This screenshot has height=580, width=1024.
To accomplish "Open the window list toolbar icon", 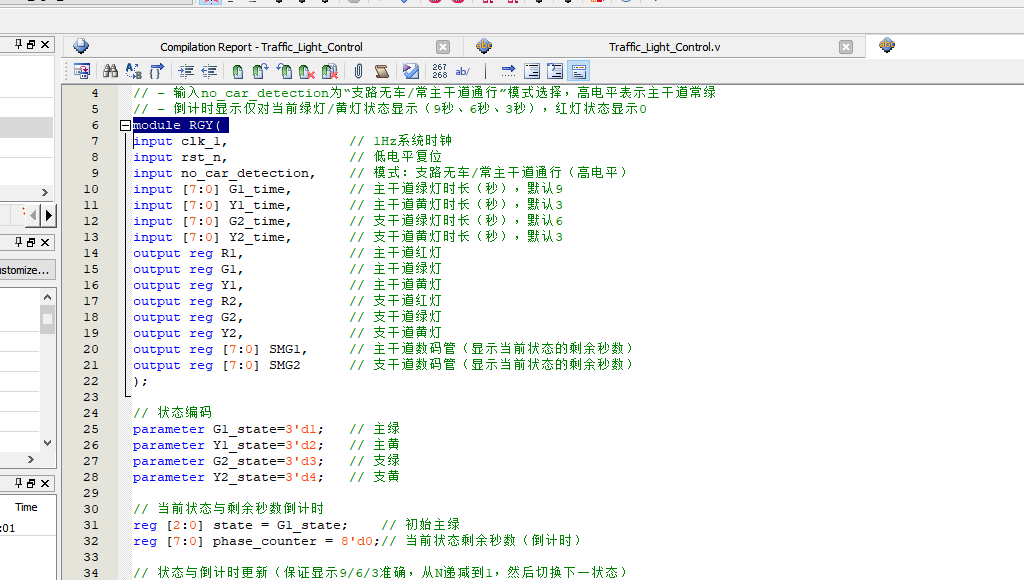I will (x=82, y=71).
